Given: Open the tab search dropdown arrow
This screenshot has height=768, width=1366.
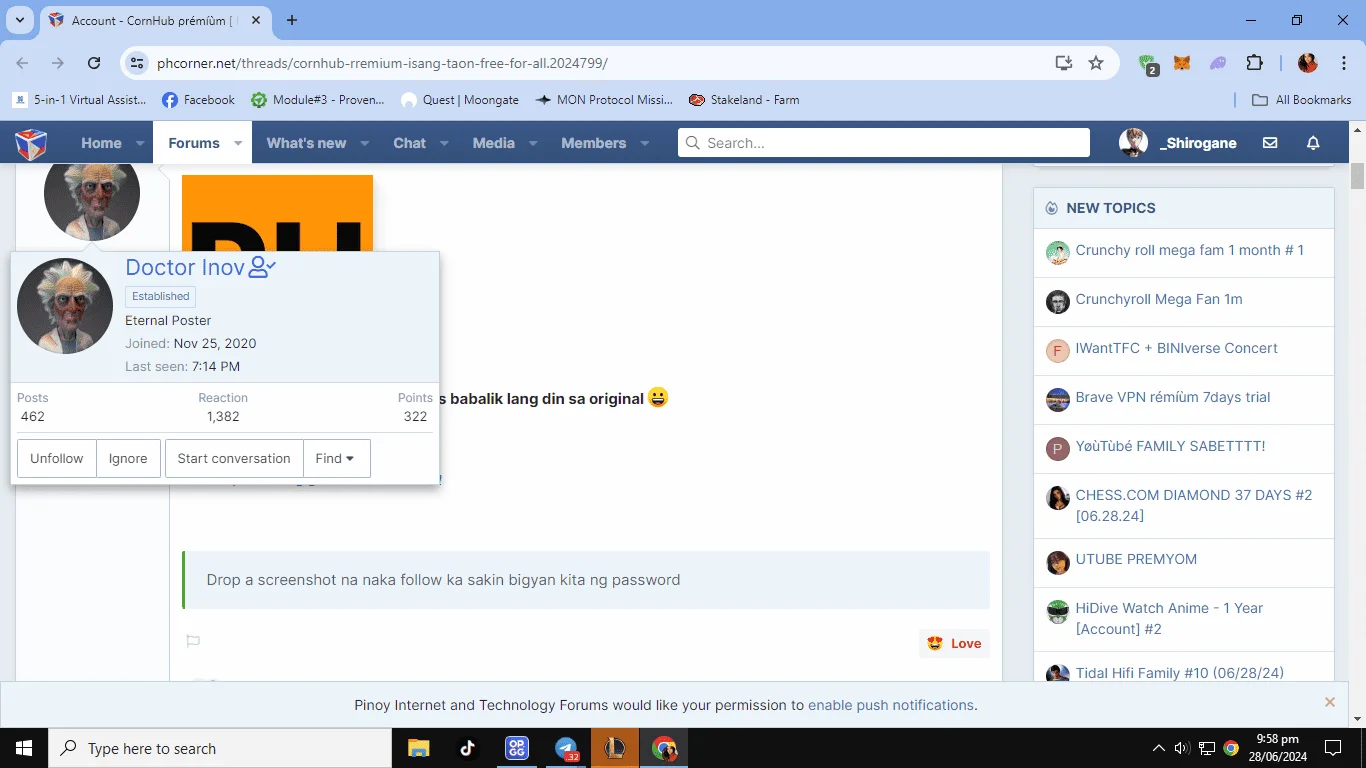Looking at the screenshot, I should [x=20, y=20].
